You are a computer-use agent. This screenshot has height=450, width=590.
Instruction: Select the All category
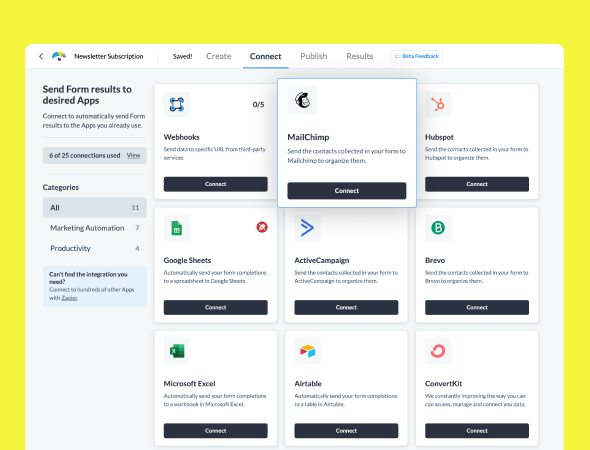[x=94, y=208]
